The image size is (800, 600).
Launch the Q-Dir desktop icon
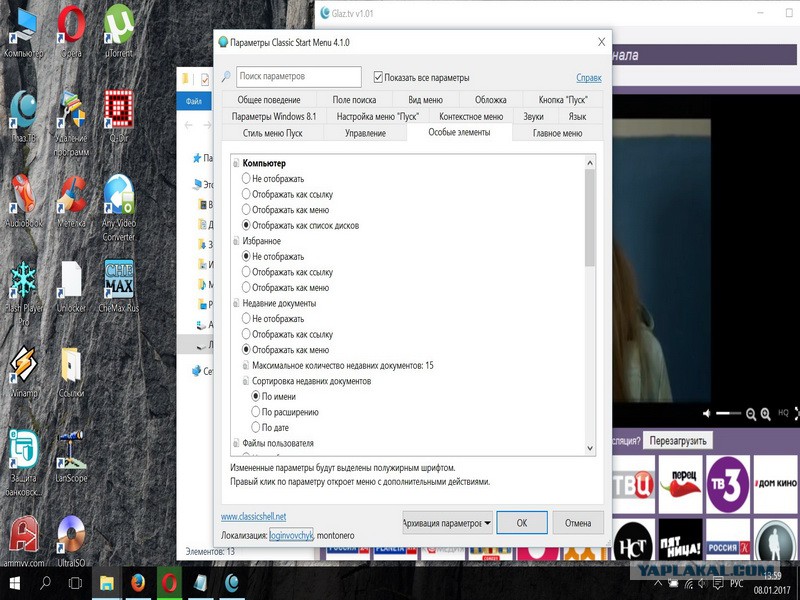click(119, 116)
